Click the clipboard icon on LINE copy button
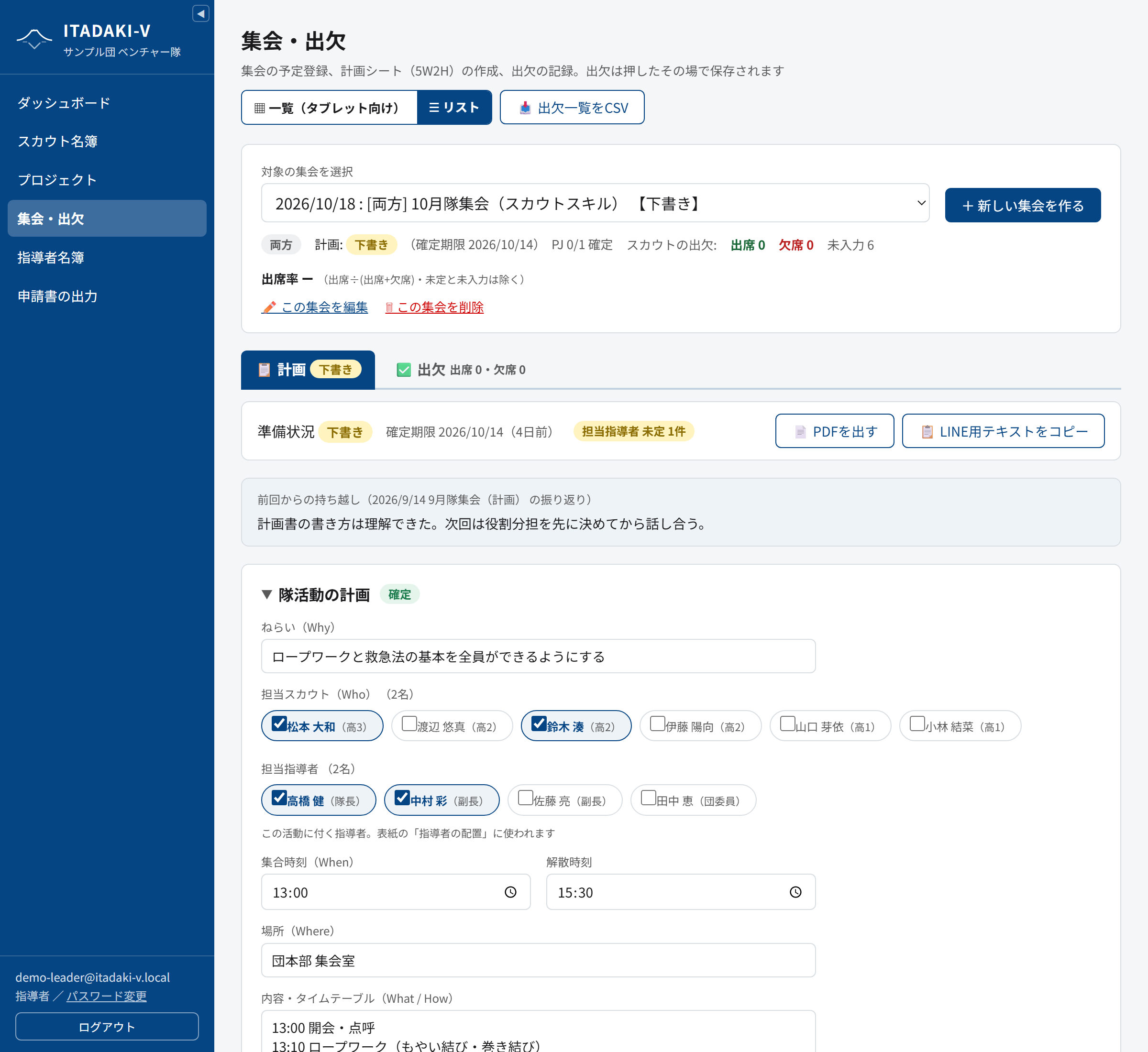Image resolution: width=1148 pixels, height=1052 pixels. pyautogui.click(x=927, y=431)
